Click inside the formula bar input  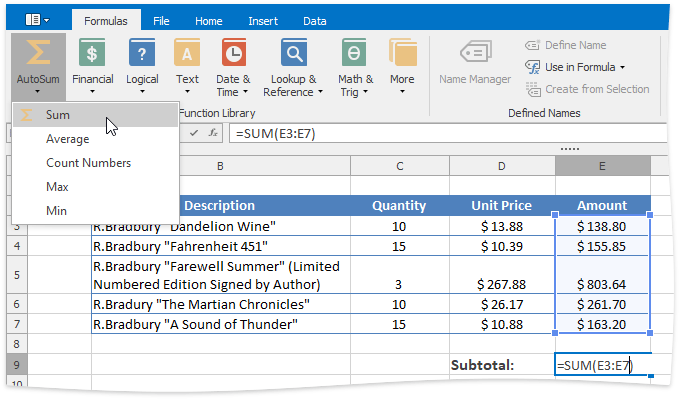point(440,133)
